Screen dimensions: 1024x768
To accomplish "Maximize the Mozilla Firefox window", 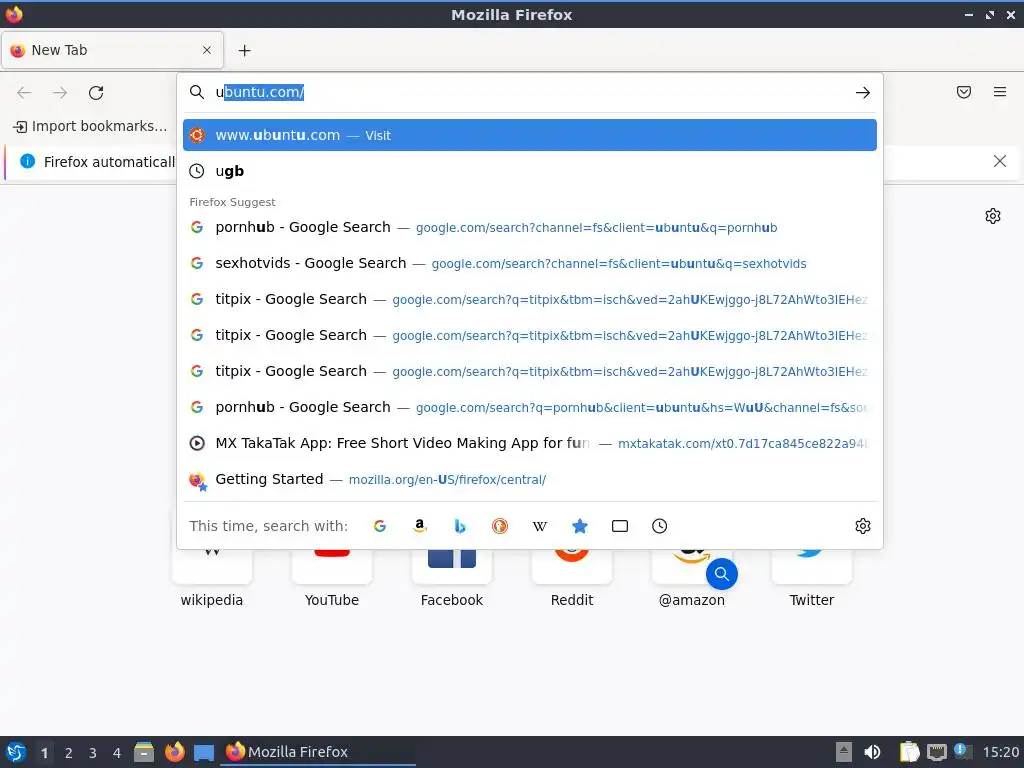I will click(990, 14).
